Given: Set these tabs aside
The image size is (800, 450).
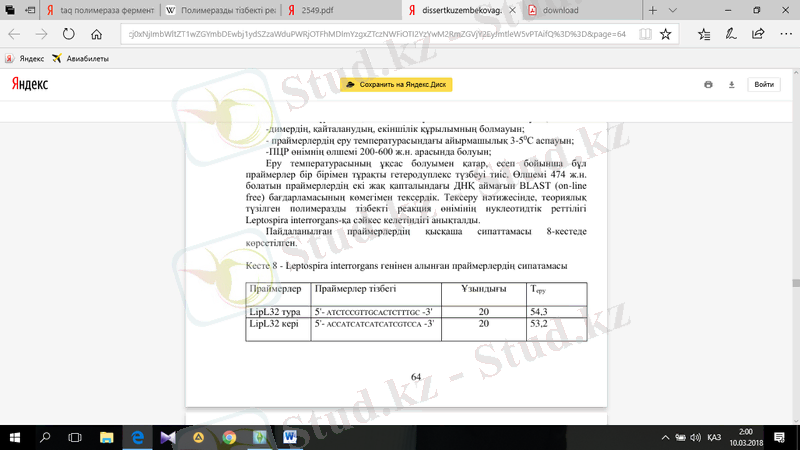Looking at the screenshot, I should (30, 10).
